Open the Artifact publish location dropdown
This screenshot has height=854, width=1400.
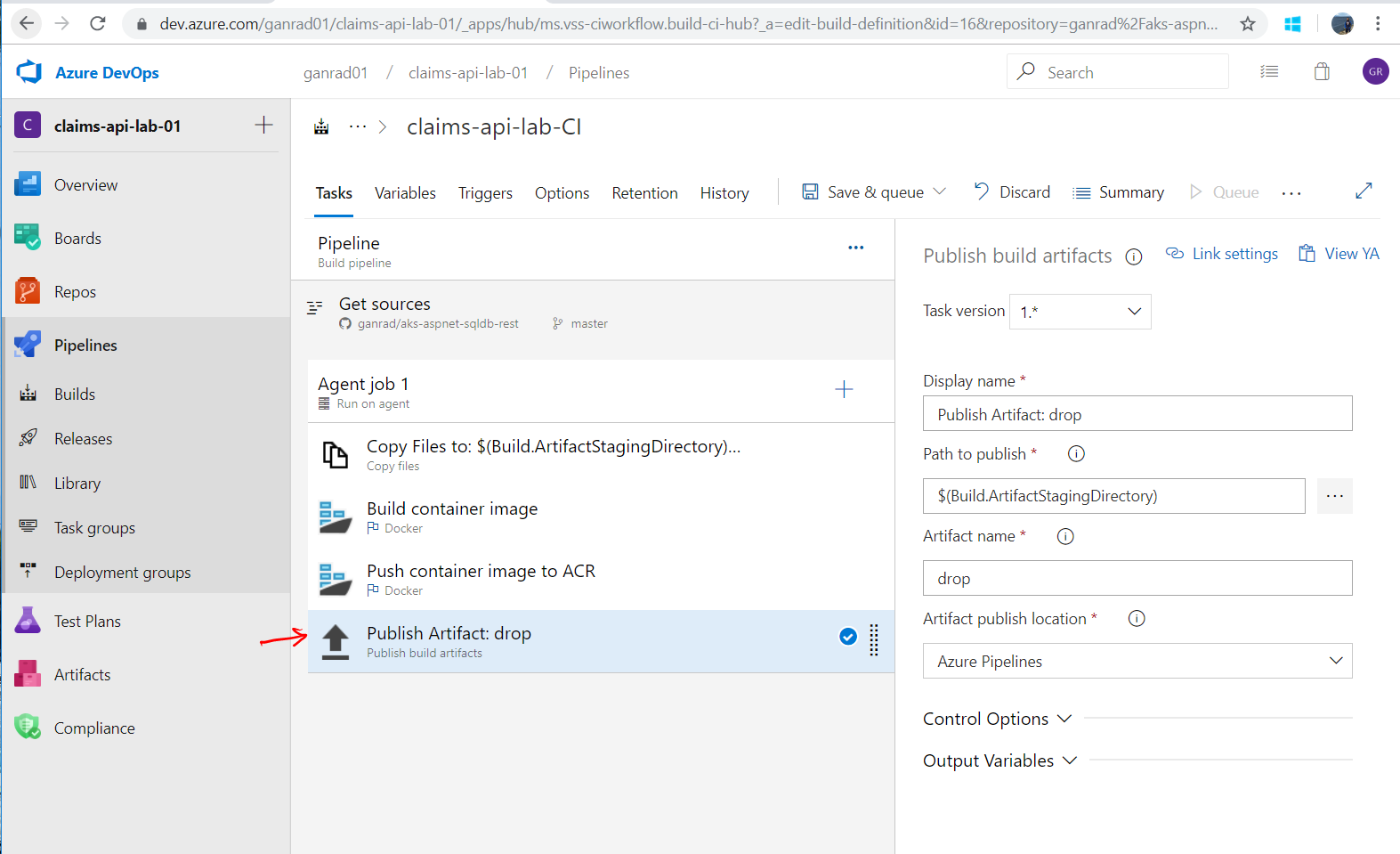point(1137,661)
